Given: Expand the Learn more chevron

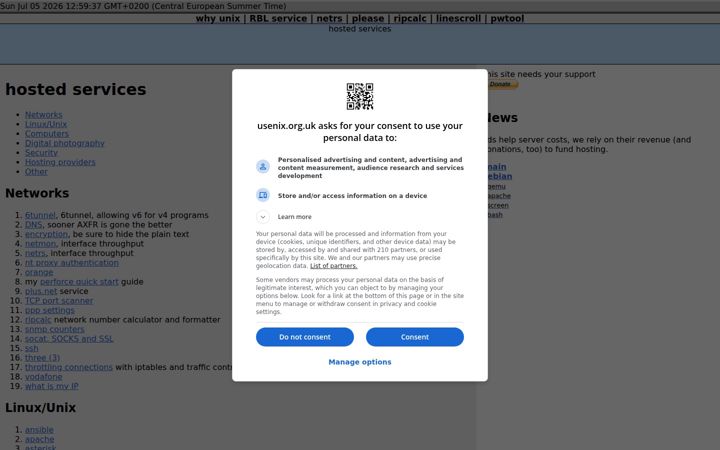Looking at the screenshot, I should tap(263, 216).
